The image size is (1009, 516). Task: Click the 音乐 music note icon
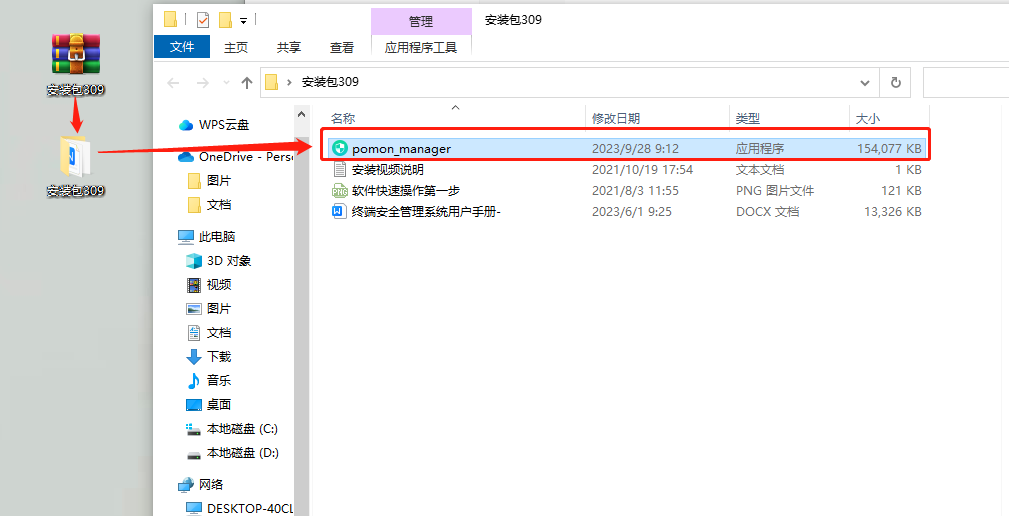(194, 380)
